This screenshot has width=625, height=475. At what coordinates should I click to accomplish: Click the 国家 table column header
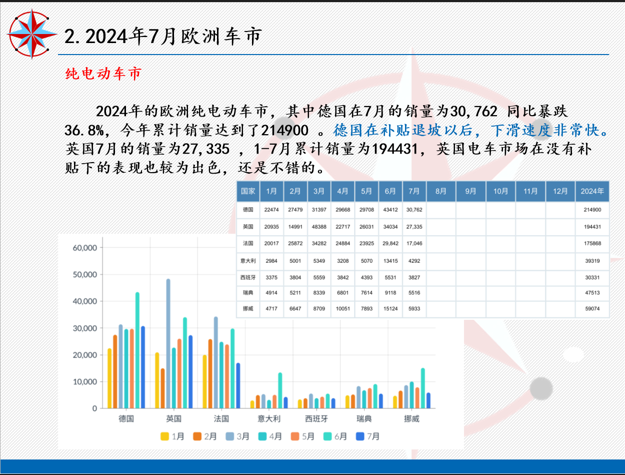click(x=248, y=190)
